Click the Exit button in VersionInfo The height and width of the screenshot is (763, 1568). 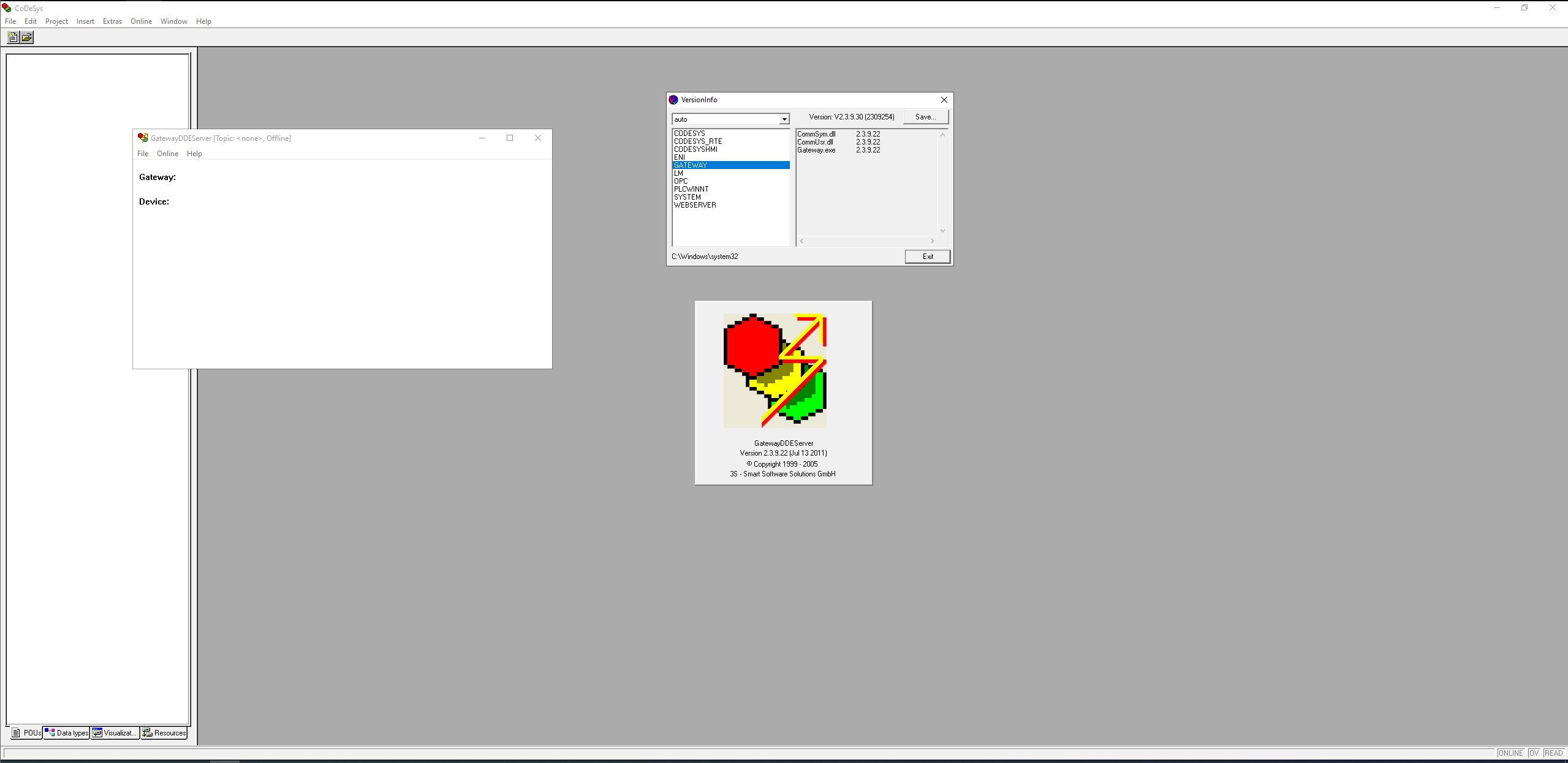pos(928,257)
